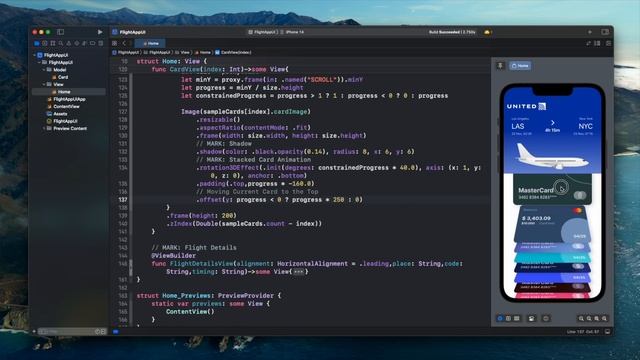
Task: Open the code review arrows button
Action: point(588,43)
